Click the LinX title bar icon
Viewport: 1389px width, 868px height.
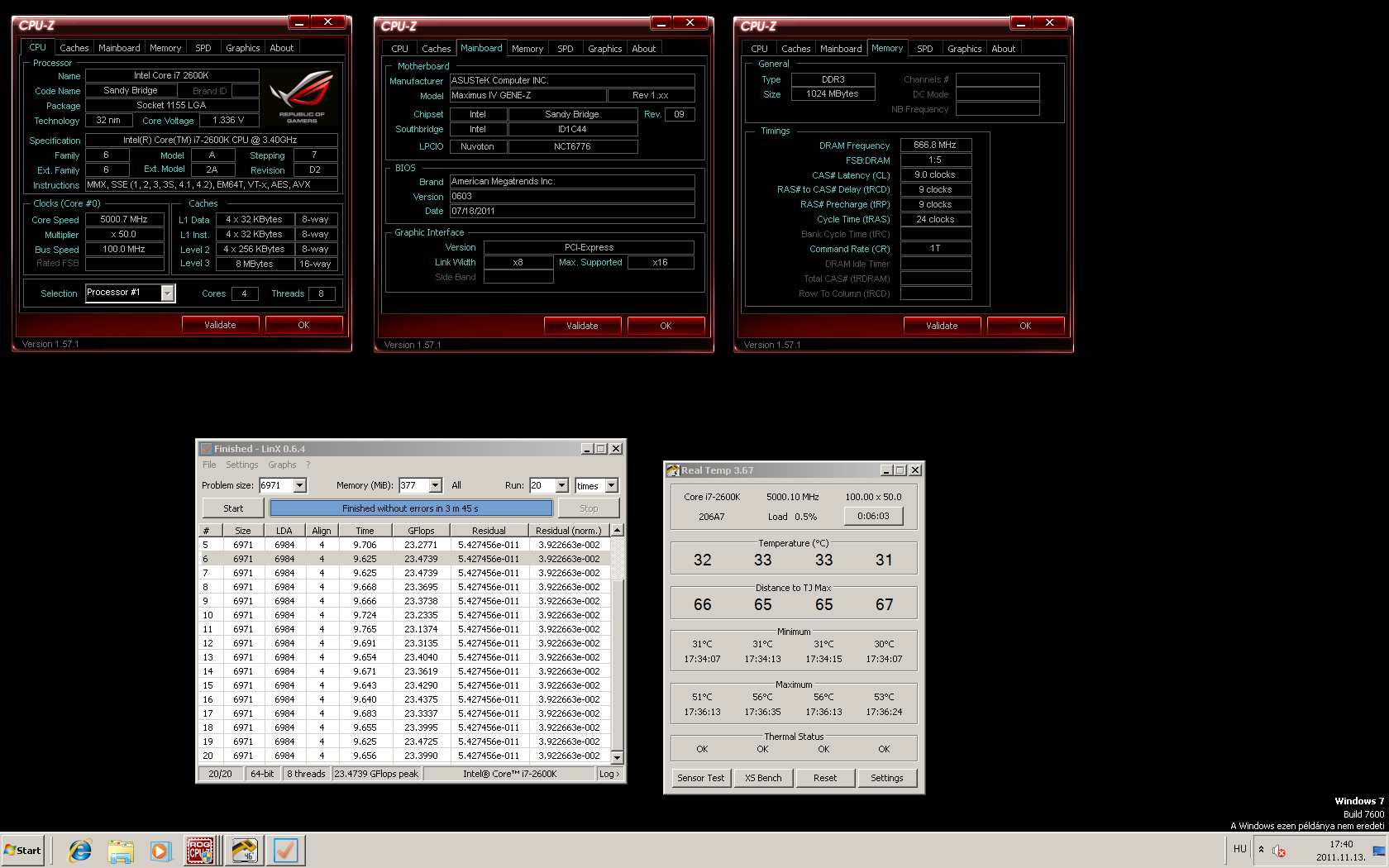tap(206, 449)
